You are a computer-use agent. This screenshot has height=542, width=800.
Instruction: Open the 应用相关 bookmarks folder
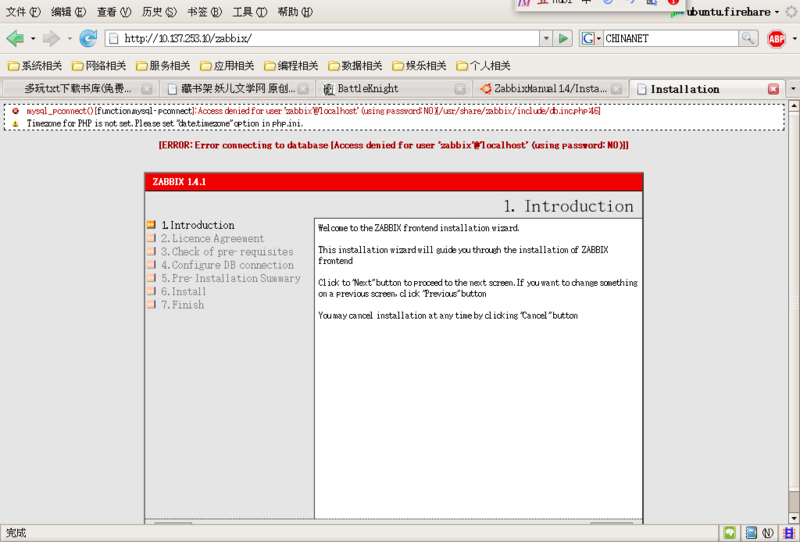pos(227,65)
